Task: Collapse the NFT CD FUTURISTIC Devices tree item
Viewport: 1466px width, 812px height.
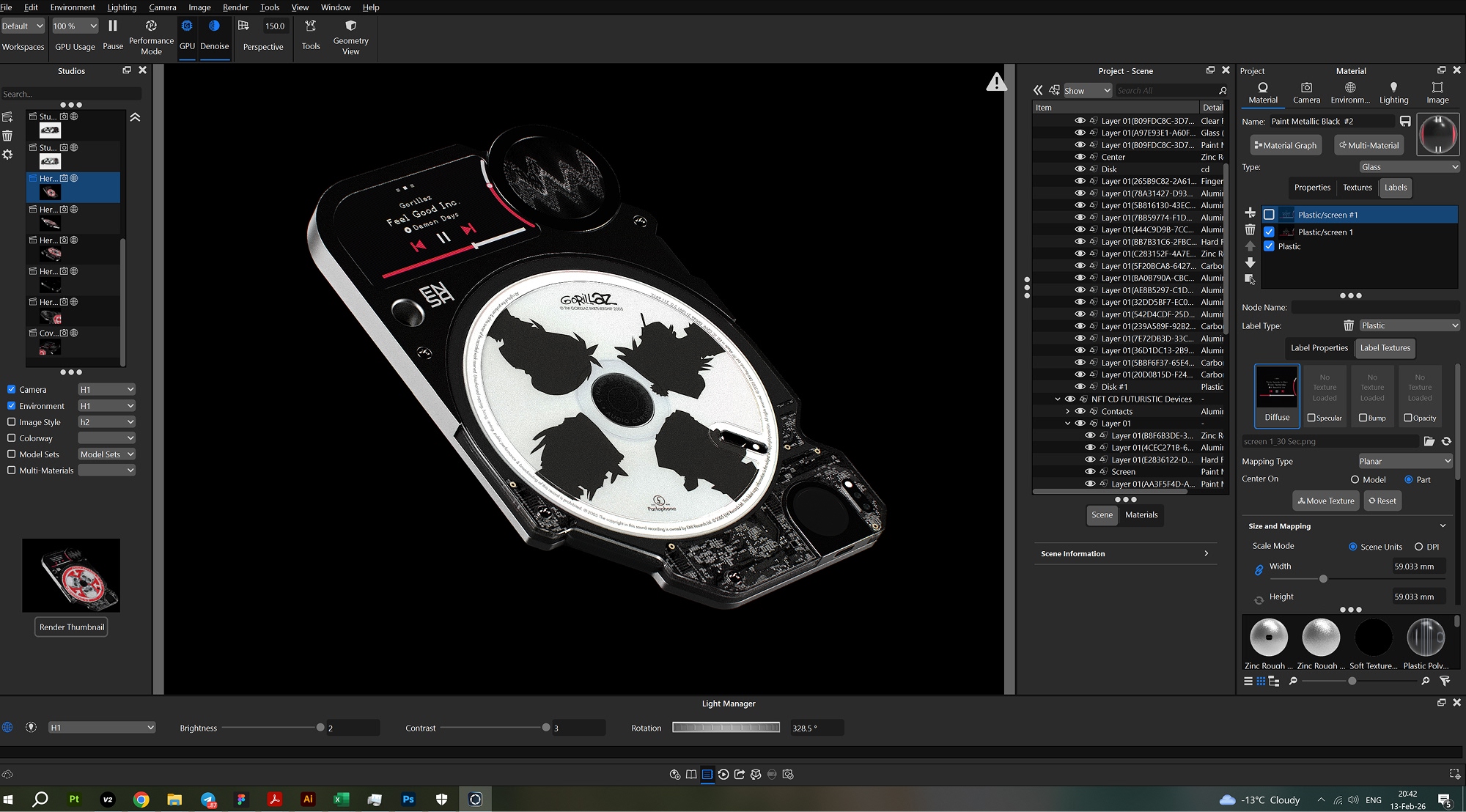Action: 1057,399
